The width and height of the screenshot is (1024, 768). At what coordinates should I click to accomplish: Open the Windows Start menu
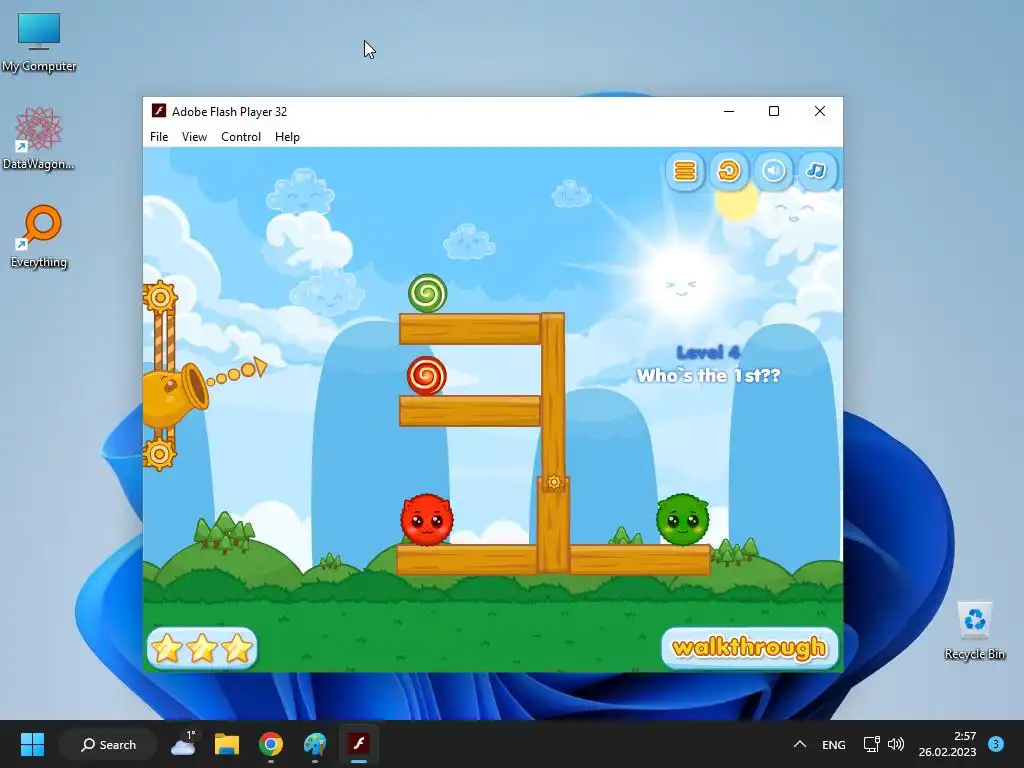pos(32,744)
